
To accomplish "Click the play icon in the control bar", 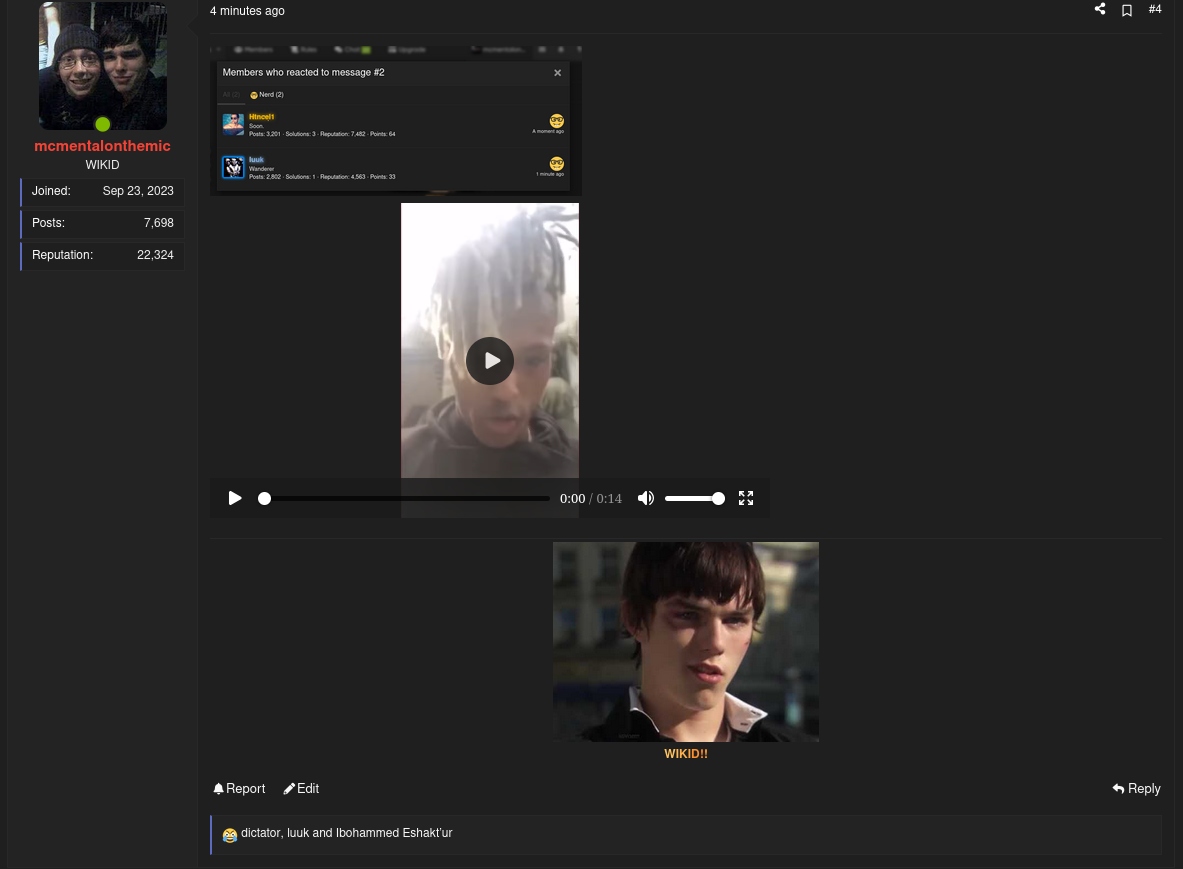I will coord(235,498).
